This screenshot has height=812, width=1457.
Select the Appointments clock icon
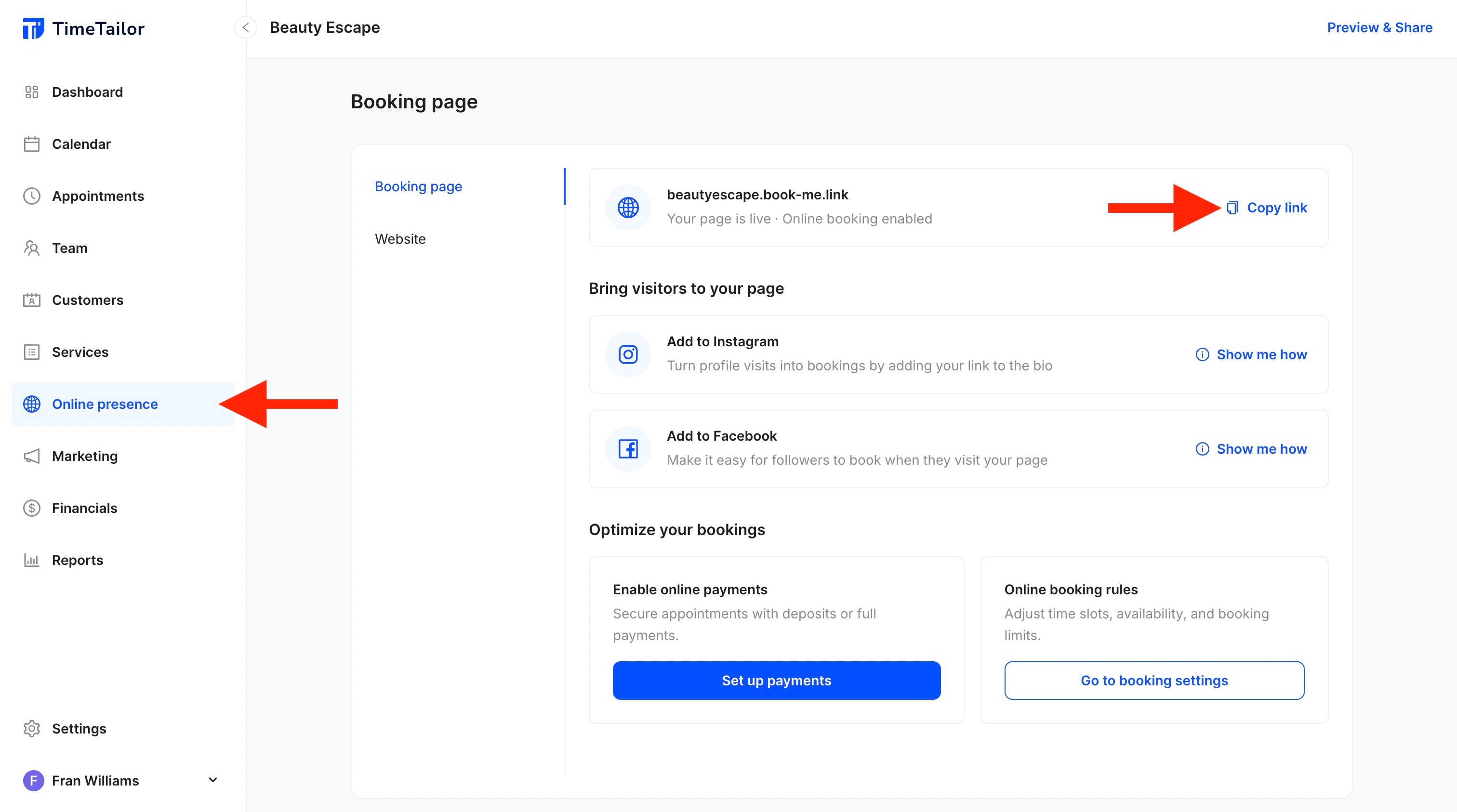tap(32, 196)
